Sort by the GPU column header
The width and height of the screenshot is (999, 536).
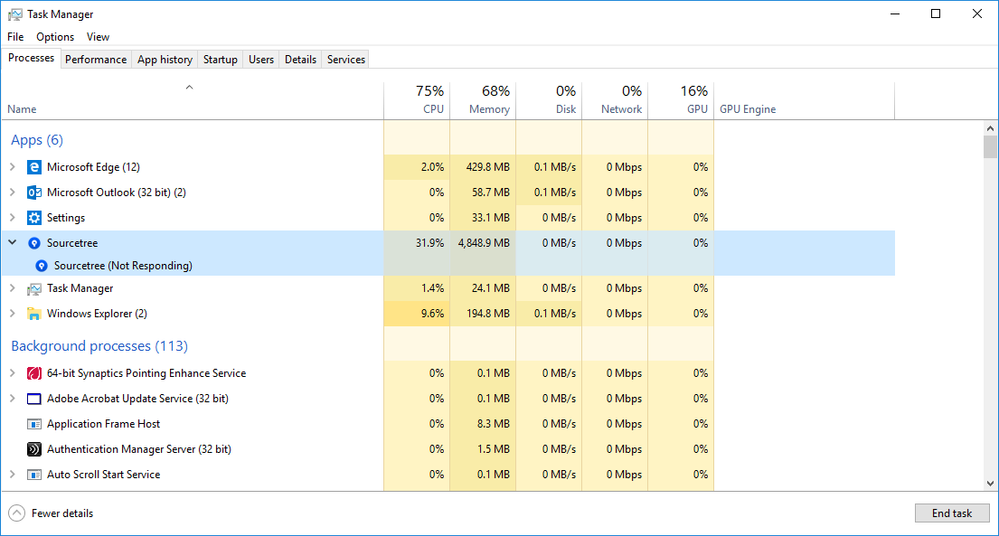(x=681, y=100)
